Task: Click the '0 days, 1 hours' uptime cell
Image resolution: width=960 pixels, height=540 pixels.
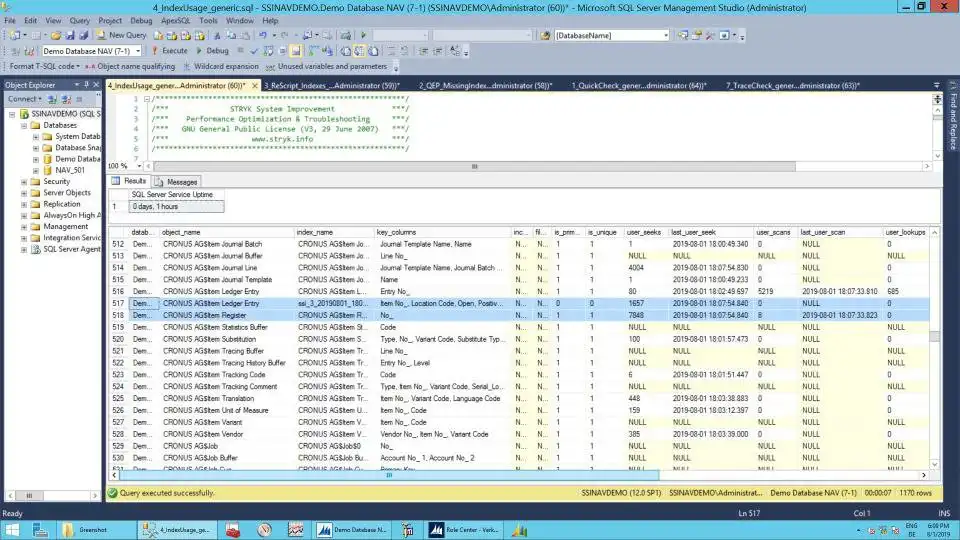Action: pyautogui.click(x=176, y=207)
